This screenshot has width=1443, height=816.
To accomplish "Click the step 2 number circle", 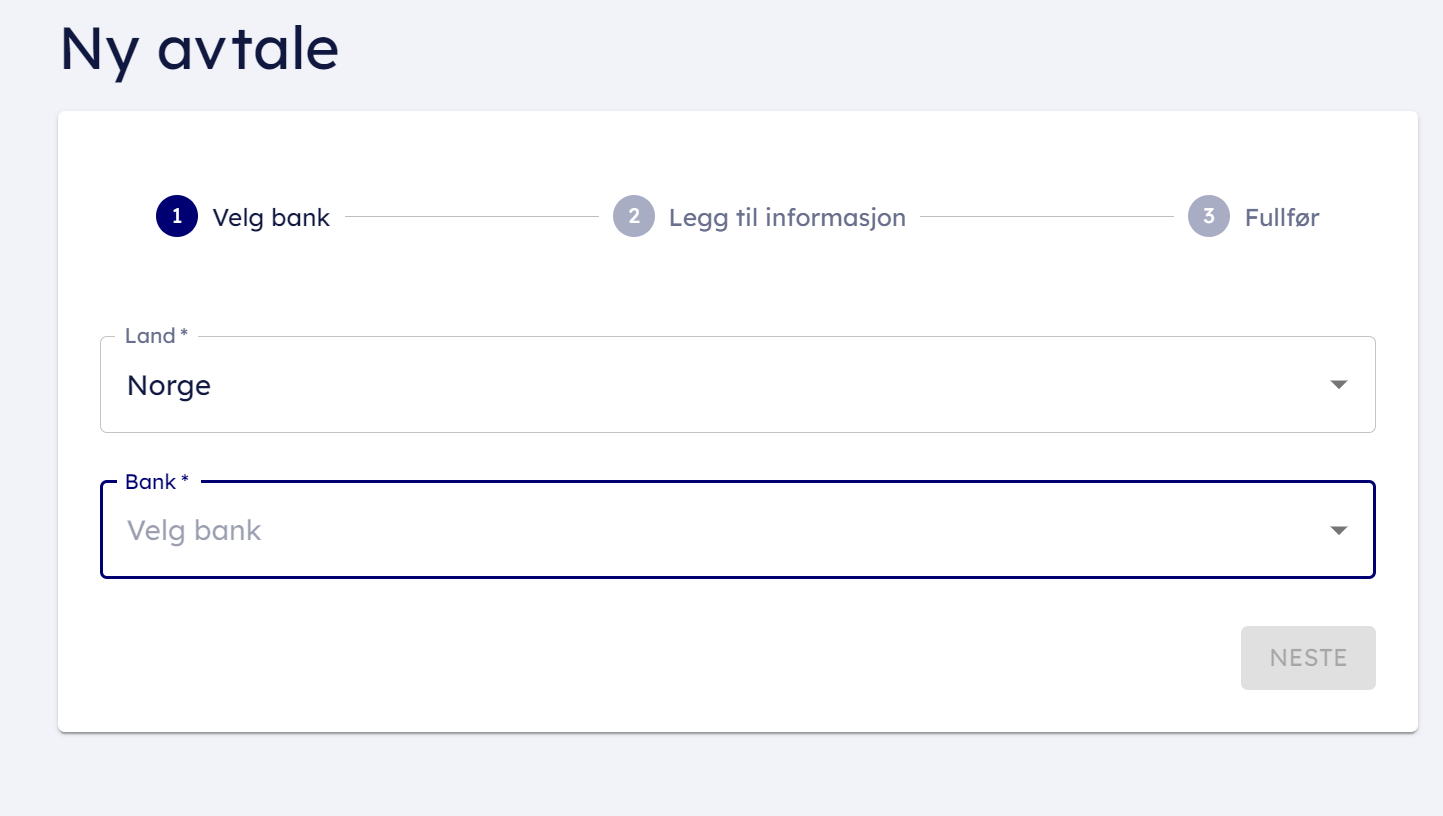I will 634,216.
